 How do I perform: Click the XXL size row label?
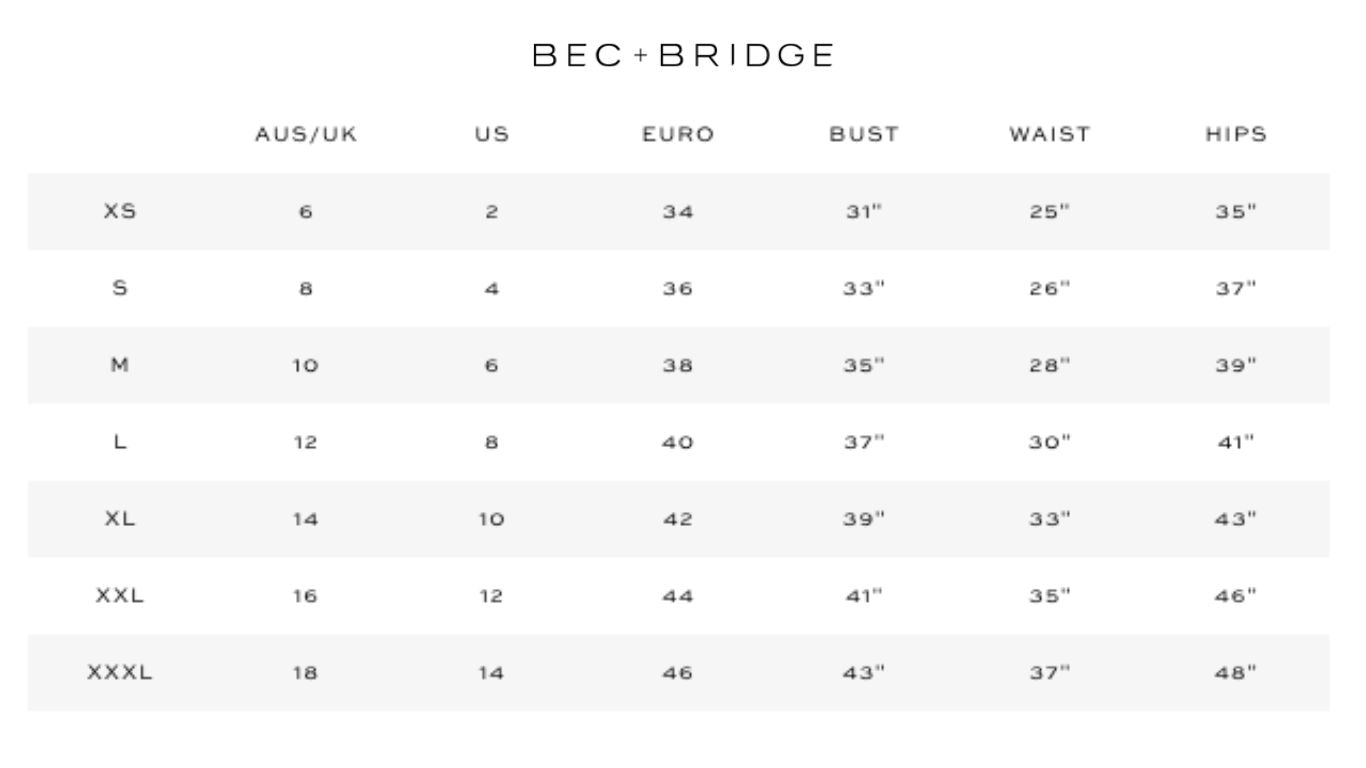(x=120, y=596)
